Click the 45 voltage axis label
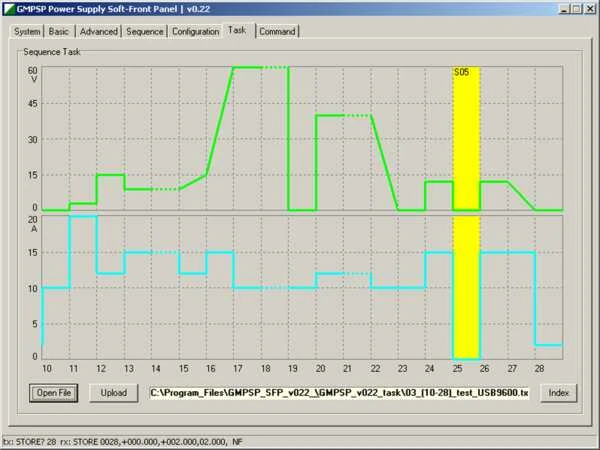Image resolution: width=600 pixels, height=450 pixels. coord(33,104)
